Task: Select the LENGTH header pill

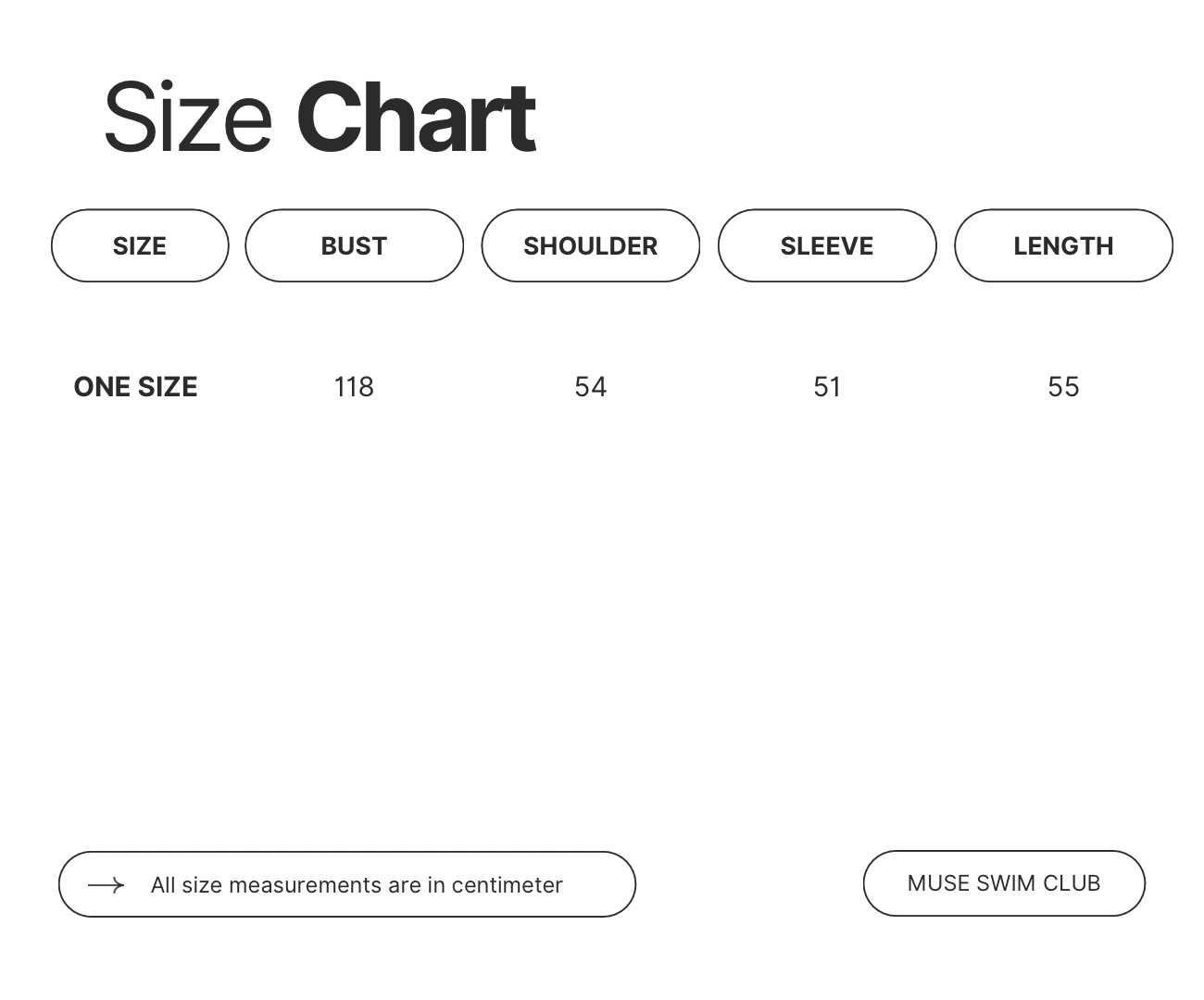Action: tap(1063, 245)
